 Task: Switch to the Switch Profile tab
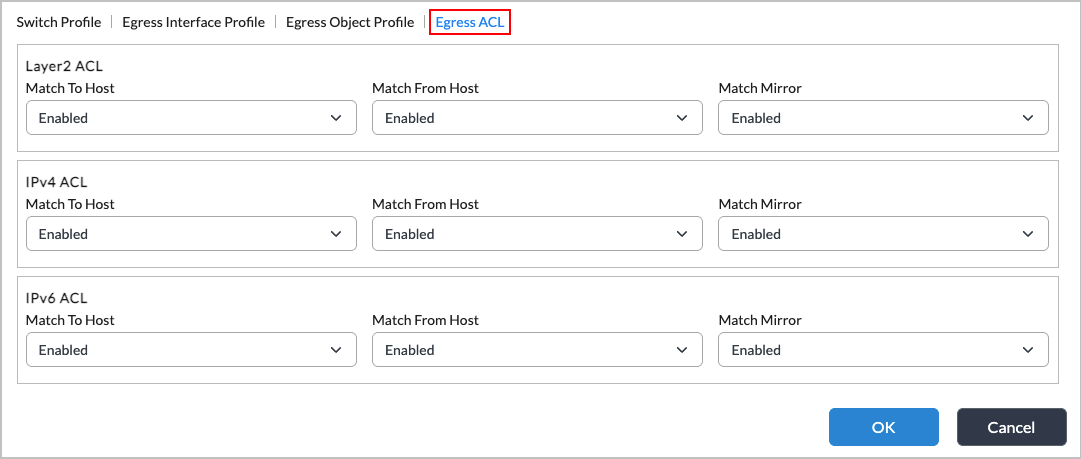[59, 22]
